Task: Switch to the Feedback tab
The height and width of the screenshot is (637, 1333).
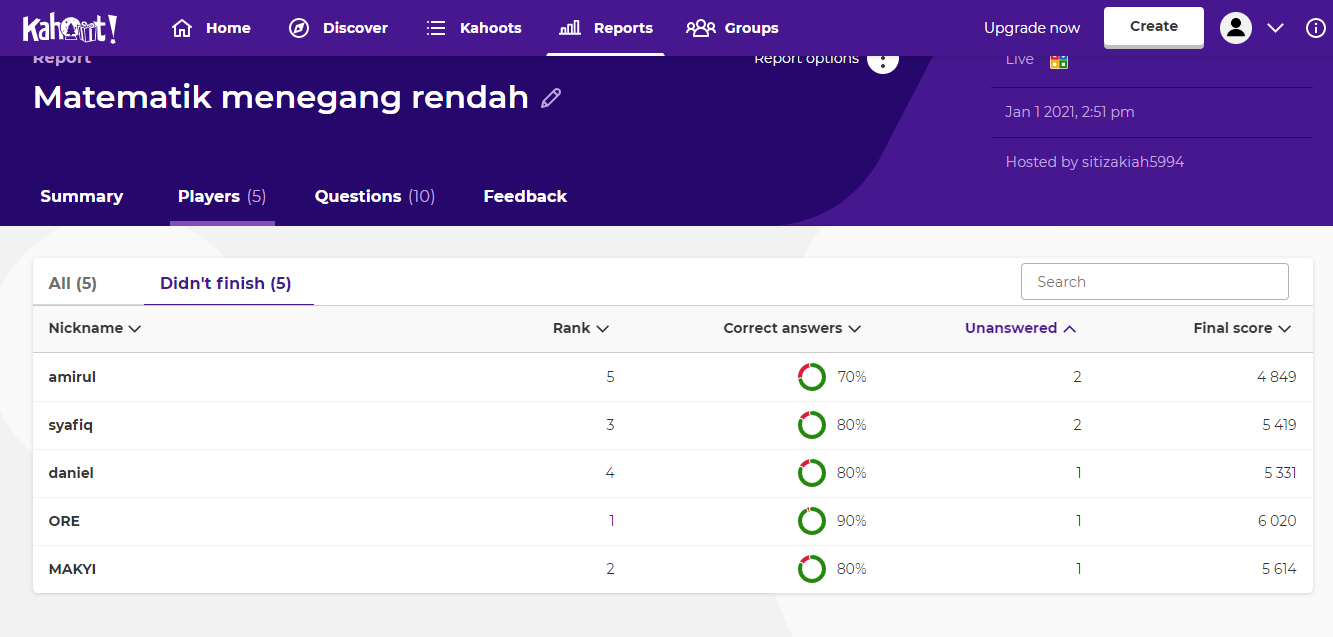Action: pyautogui.click(x=525, y=196)
